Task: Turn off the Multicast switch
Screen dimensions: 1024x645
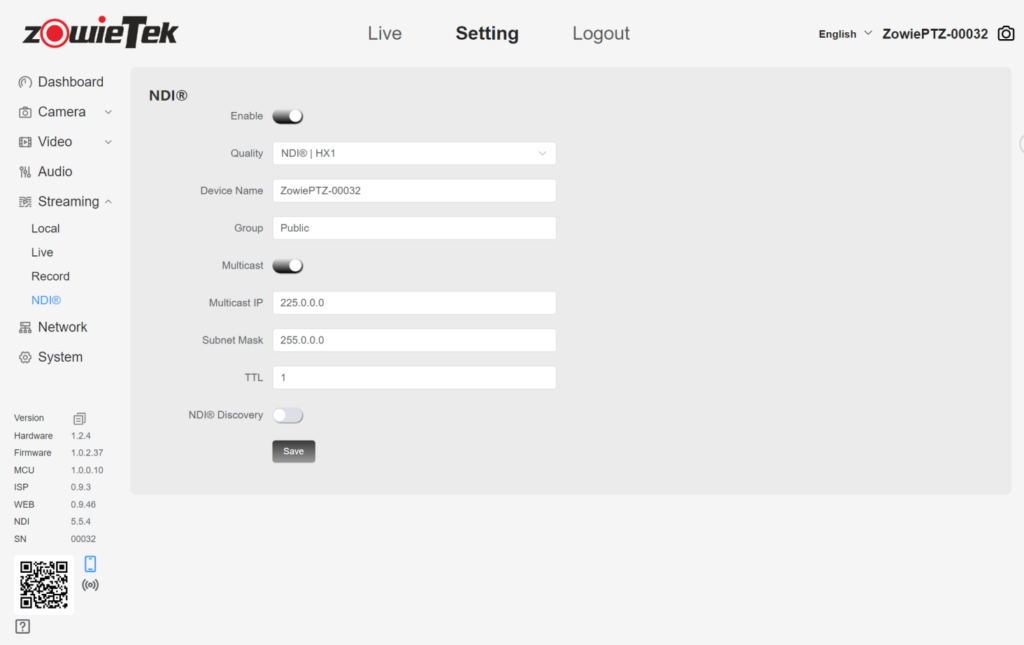Action: point(288,266)
